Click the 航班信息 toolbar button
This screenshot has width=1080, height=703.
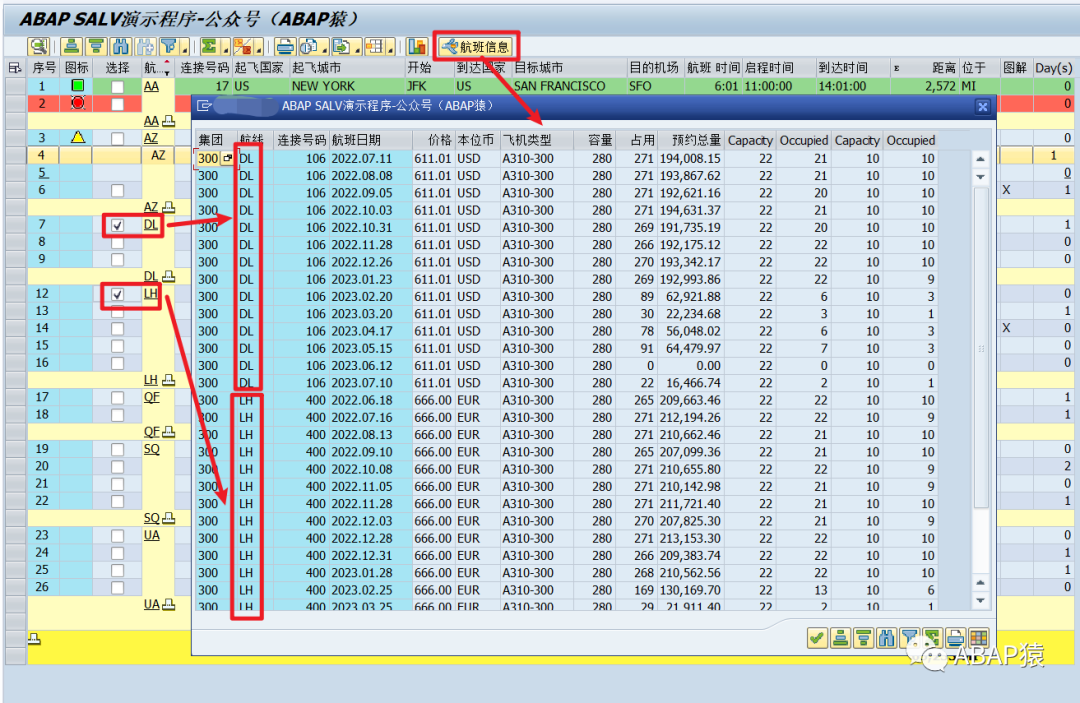476,47
